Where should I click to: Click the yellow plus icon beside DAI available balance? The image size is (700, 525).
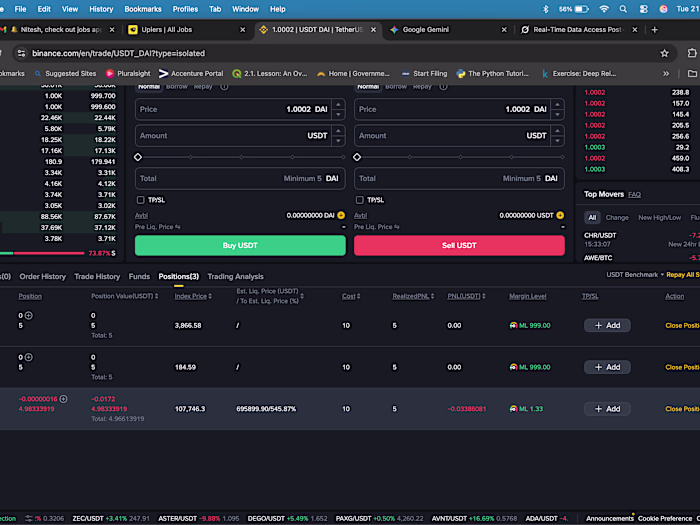(341, 215)
